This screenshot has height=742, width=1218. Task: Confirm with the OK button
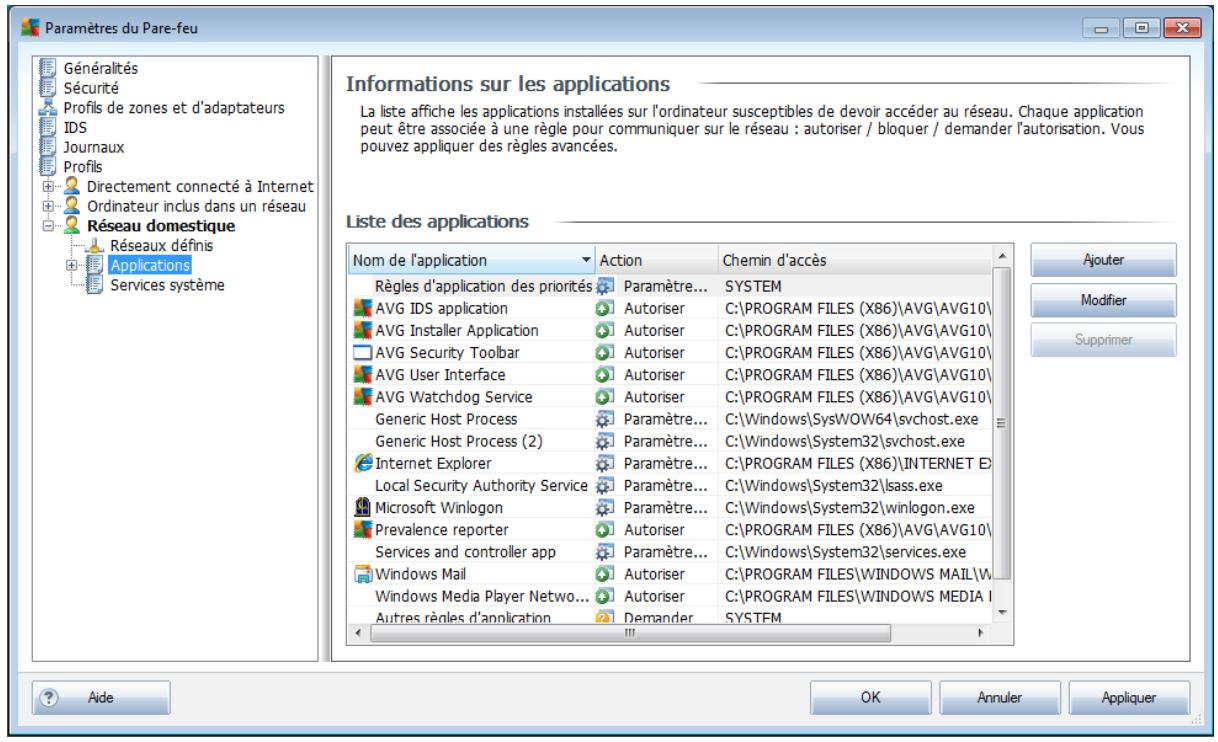click(x=869, y=697)
